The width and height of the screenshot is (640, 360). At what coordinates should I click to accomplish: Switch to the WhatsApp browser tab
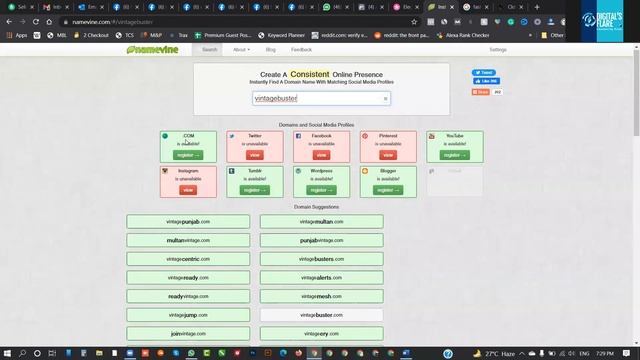pyautogui.click(x=336, y=7)
